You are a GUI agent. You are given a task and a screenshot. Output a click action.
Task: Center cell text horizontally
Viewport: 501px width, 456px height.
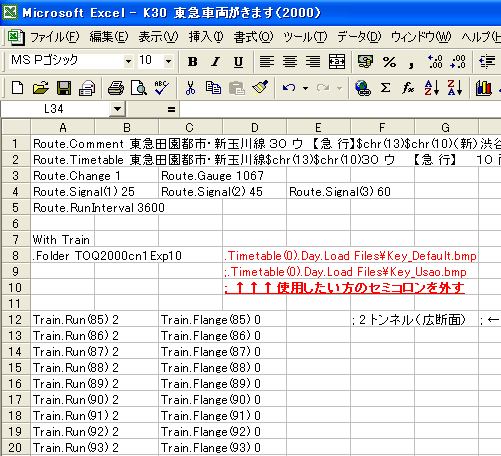290,62
